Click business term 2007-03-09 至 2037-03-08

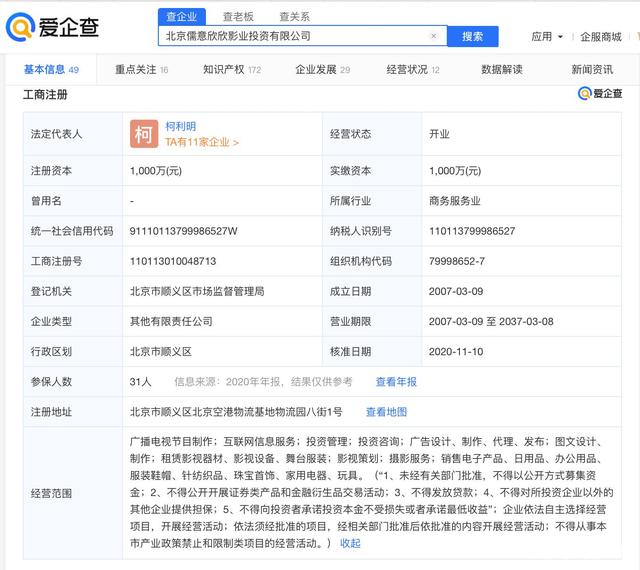pos(491,321)
